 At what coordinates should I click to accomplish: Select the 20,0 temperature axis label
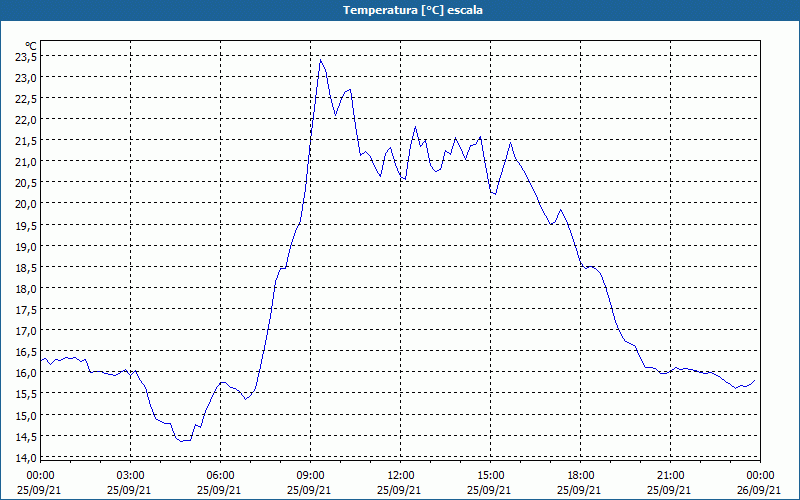pyautogui.click(x=26, y=204)
